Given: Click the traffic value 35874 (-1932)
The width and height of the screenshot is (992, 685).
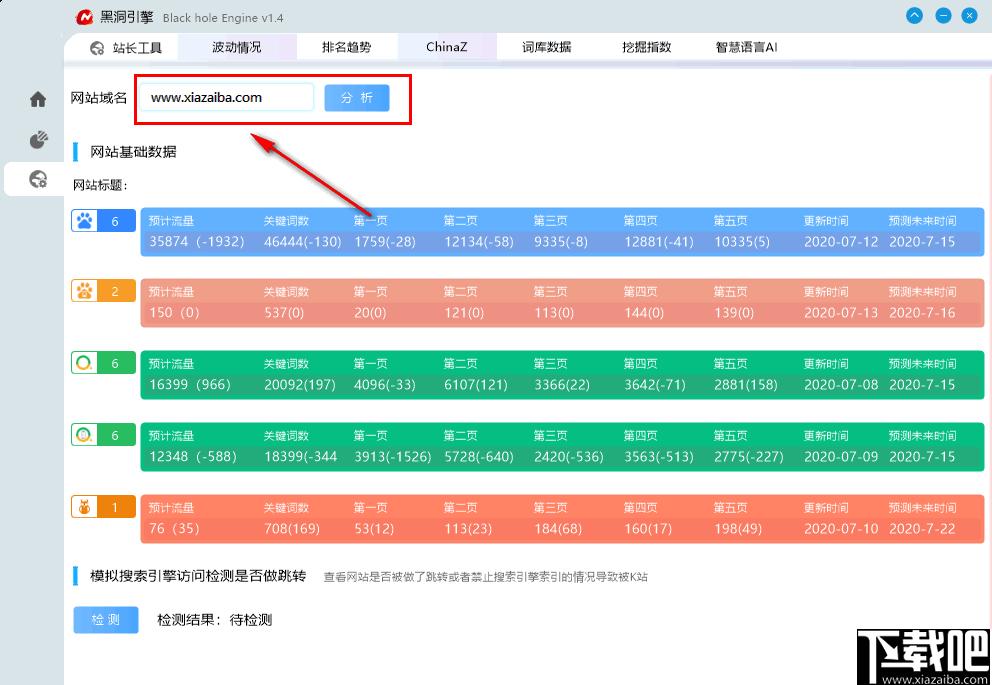Looking at the screenshot, I should pyautogui.click(x=197, y=242).
